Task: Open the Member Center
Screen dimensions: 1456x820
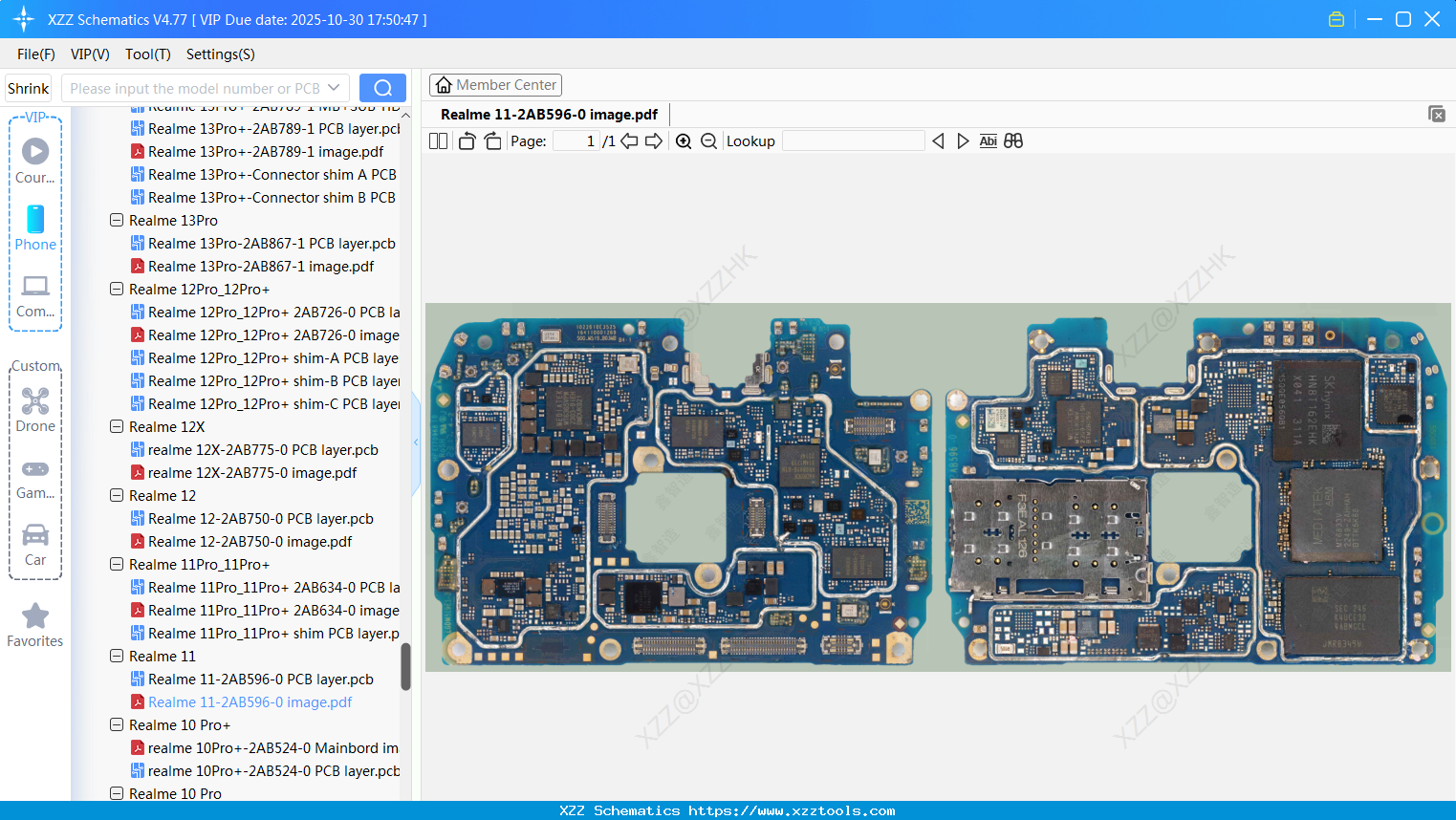Action: click(x=495, y=85)
